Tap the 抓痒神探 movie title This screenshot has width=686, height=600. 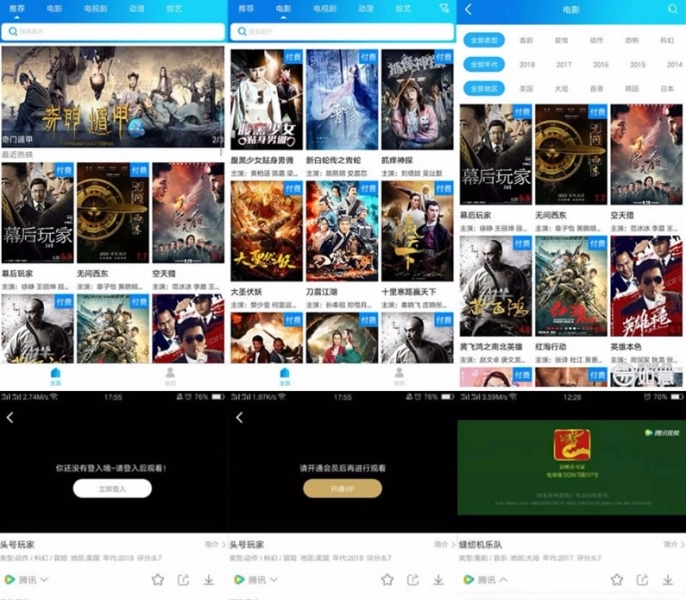tap(397, 160)
